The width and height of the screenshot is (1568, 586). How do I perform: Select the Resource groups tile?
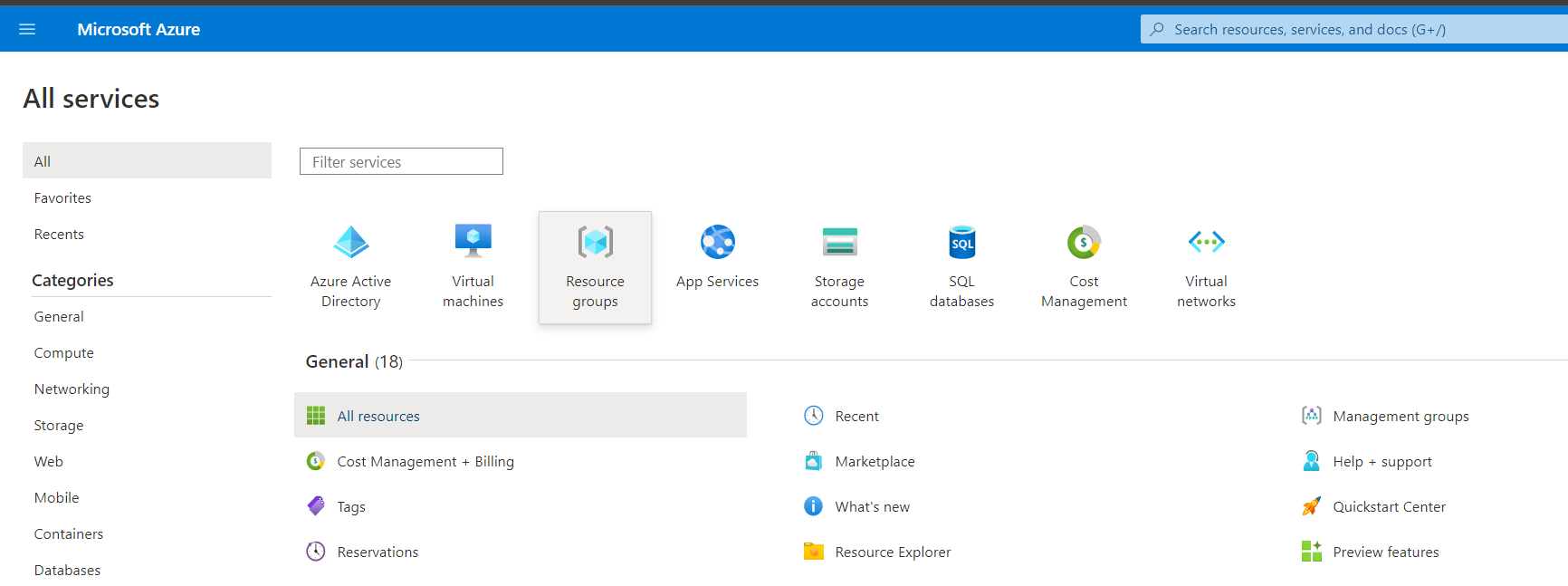tap(595, 267)
